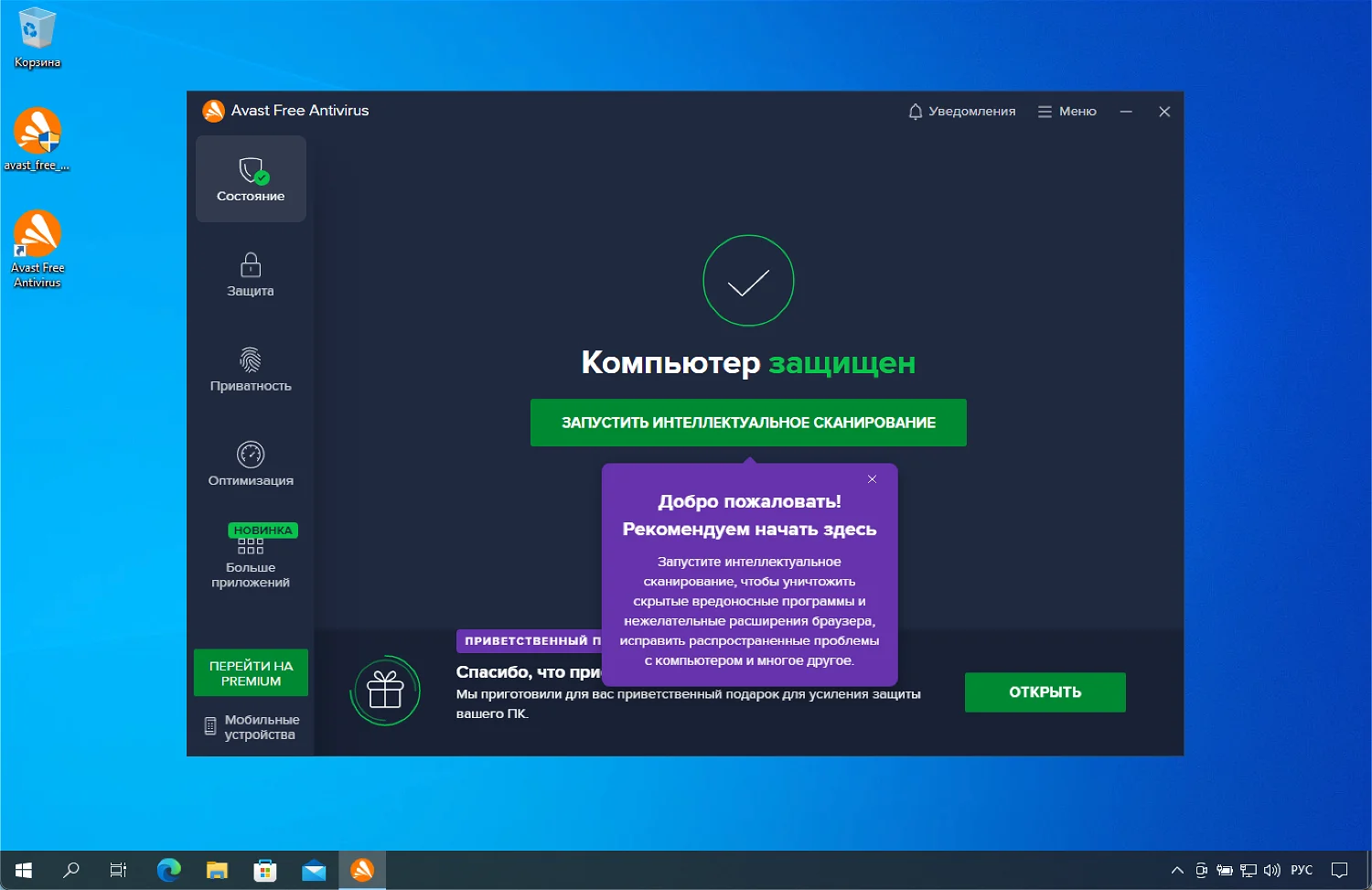Select the Состояние shield tab
Image resolution: width=1372 pixels, height=890 pixels.
click(250, 179)
